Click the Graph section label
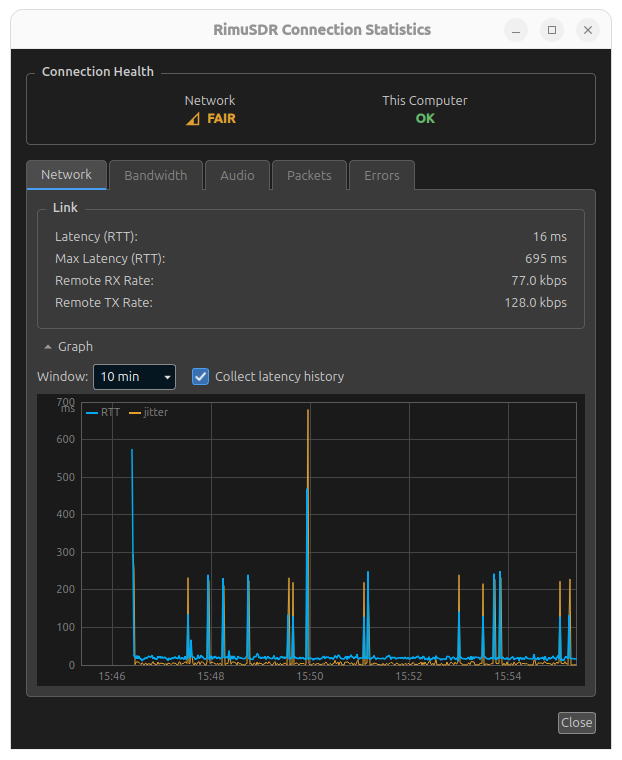The width and height of the screenshot is (622, 760). point(75,347)
